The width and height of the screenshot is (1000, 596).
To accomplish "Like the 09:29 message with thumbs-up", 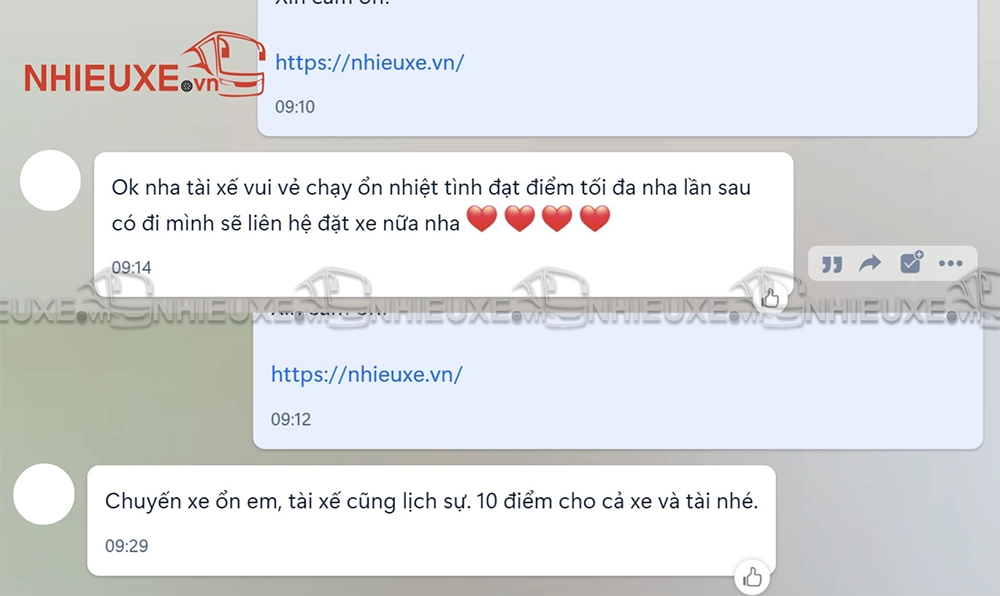I will pos(753,578).
